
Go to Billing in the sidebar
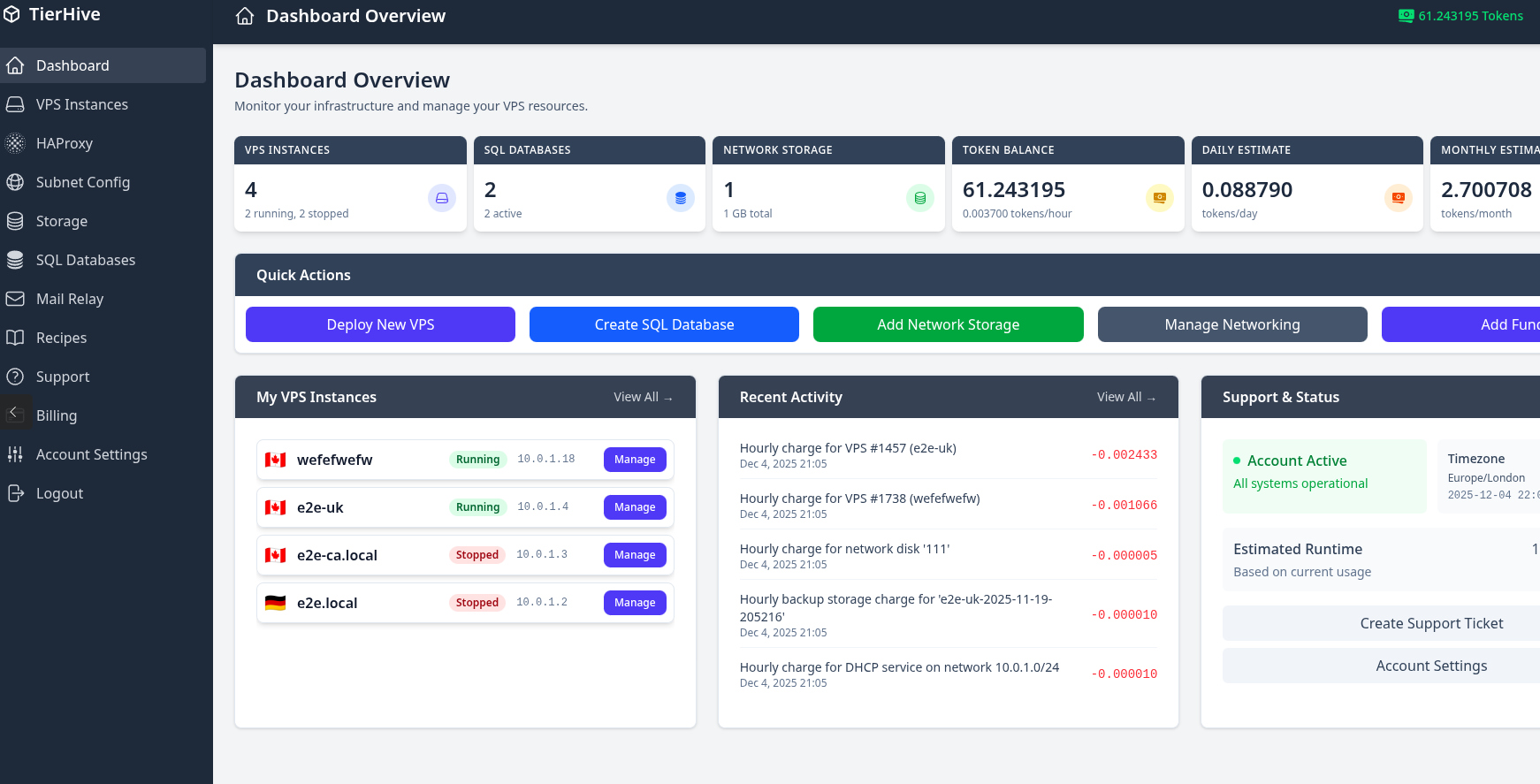coord(57,415)
